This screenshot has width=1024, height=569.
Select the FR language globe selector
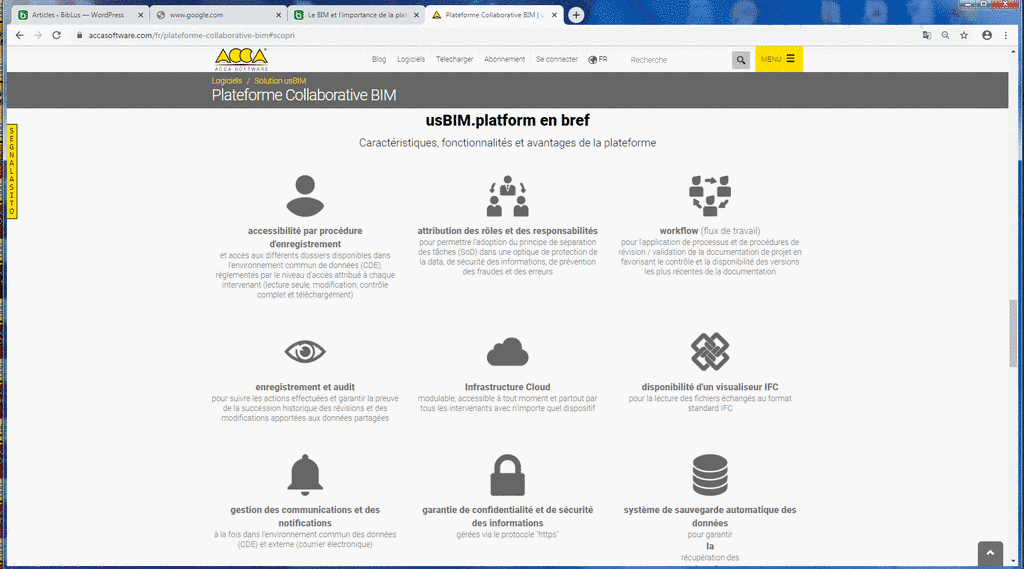[598, 59]
